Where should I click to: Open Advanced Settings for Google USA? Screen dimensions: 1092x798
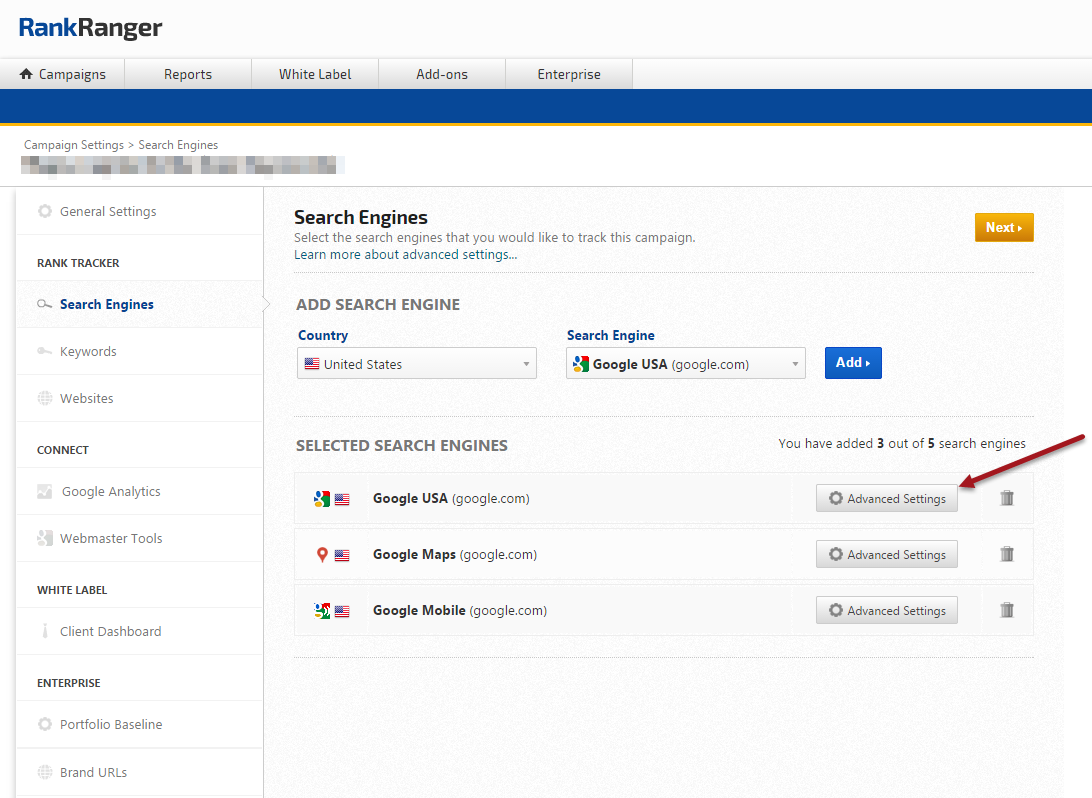886,498
